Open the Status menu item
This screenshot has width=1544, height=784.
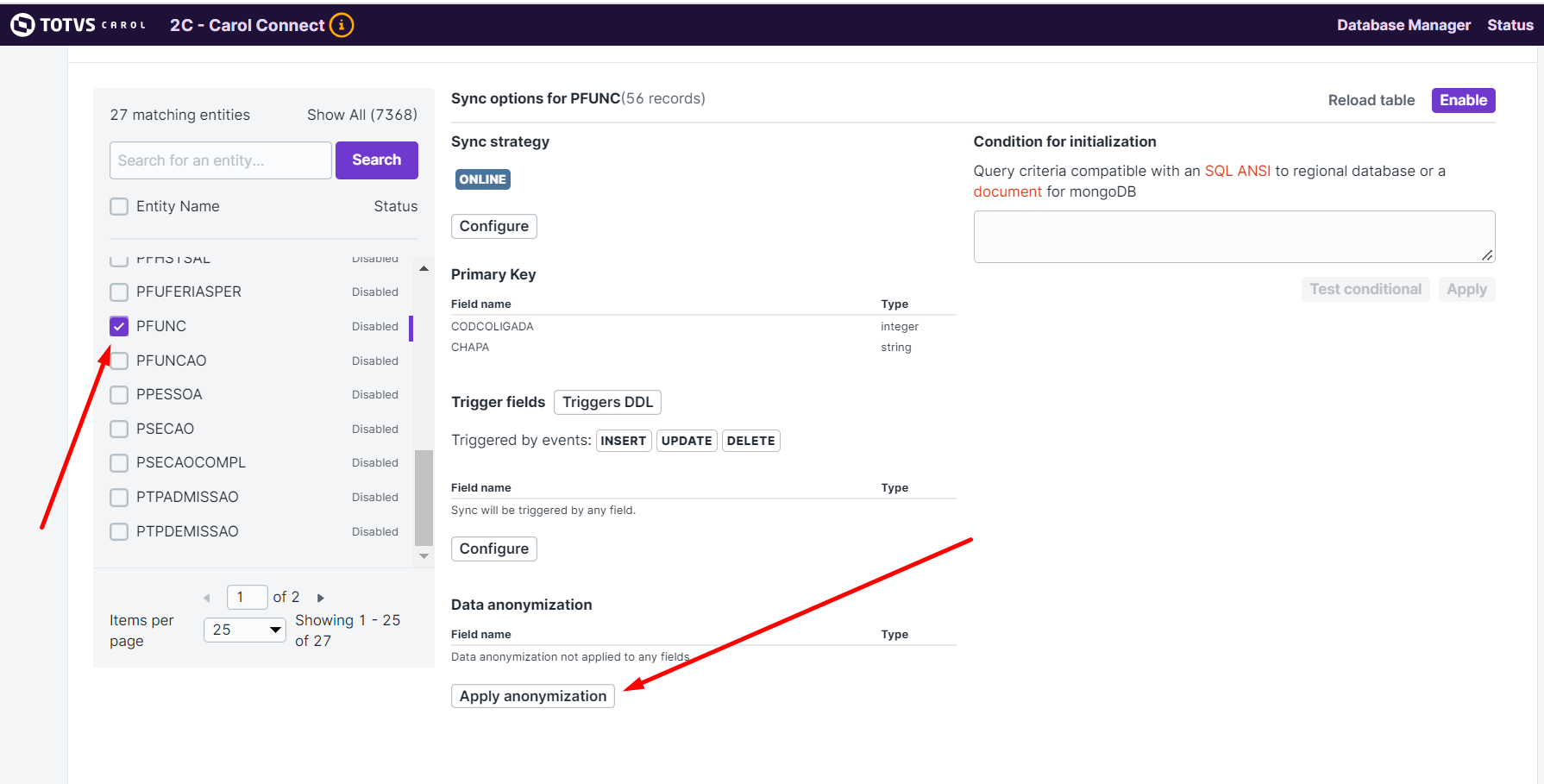tap(1509, 25)
